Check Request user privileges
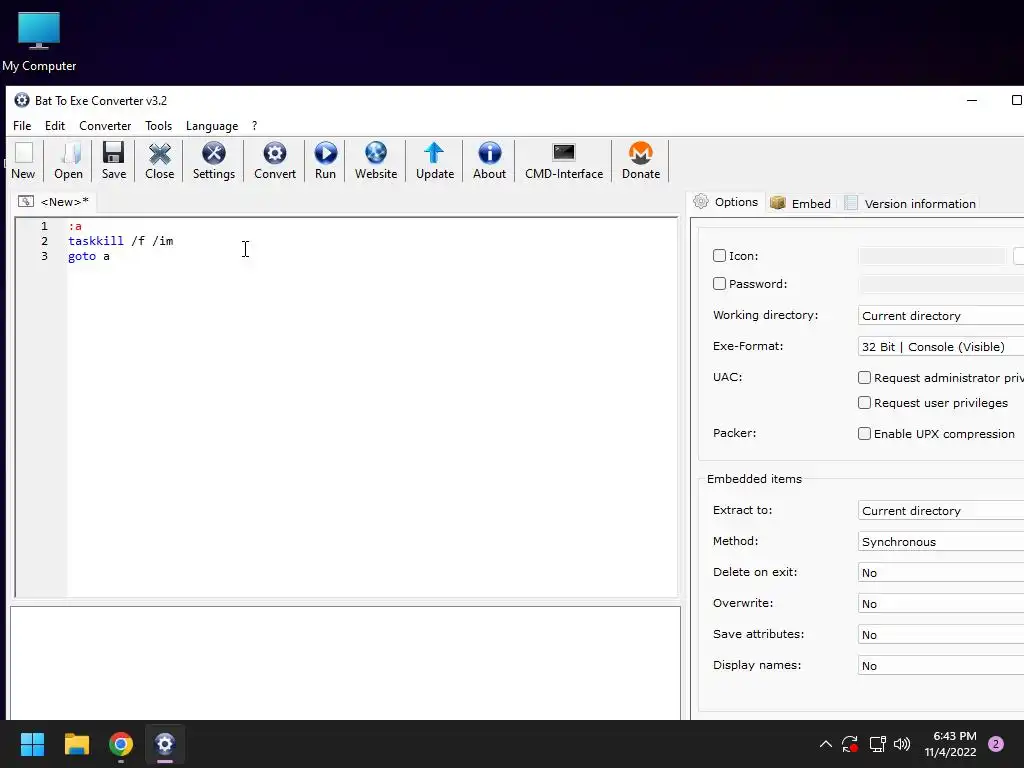This screenshot has height=768, width=1024. pos(864,403)
